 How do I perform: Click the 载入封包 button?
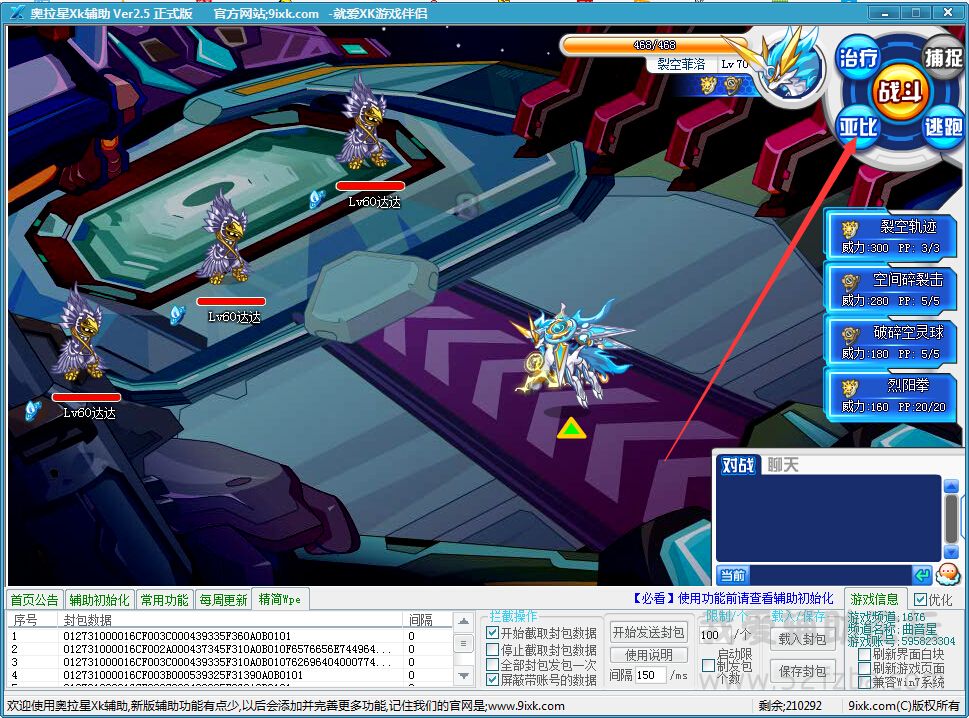(x=802, y=638)
